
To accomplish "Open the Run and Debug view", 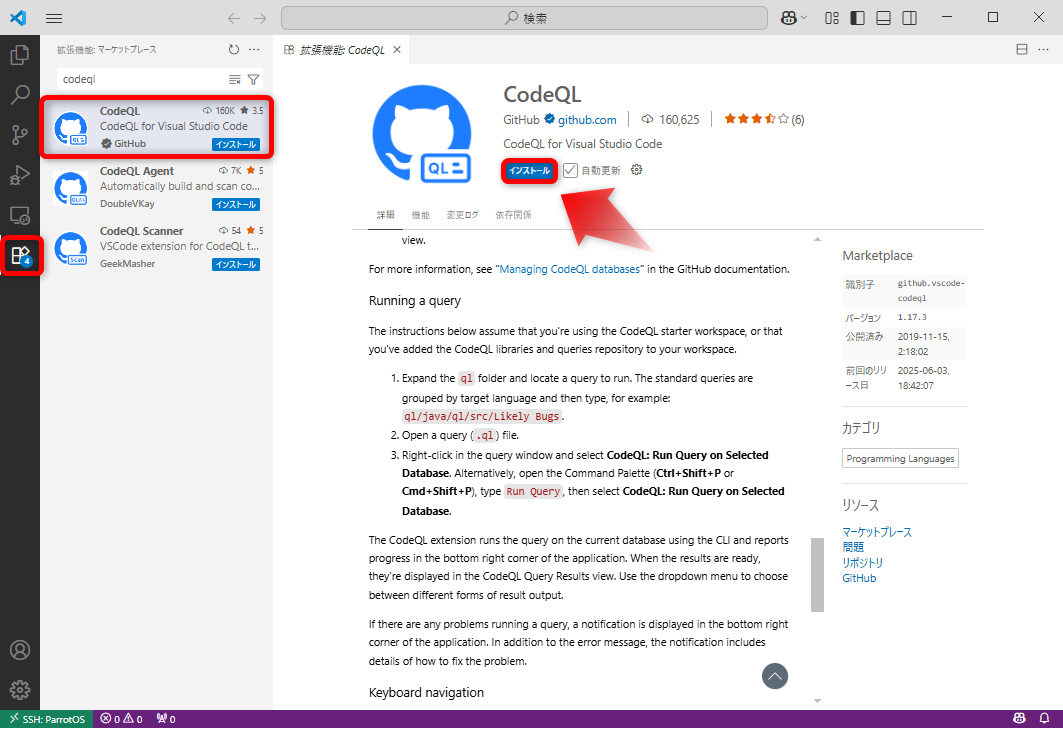I will click(20, 175).
